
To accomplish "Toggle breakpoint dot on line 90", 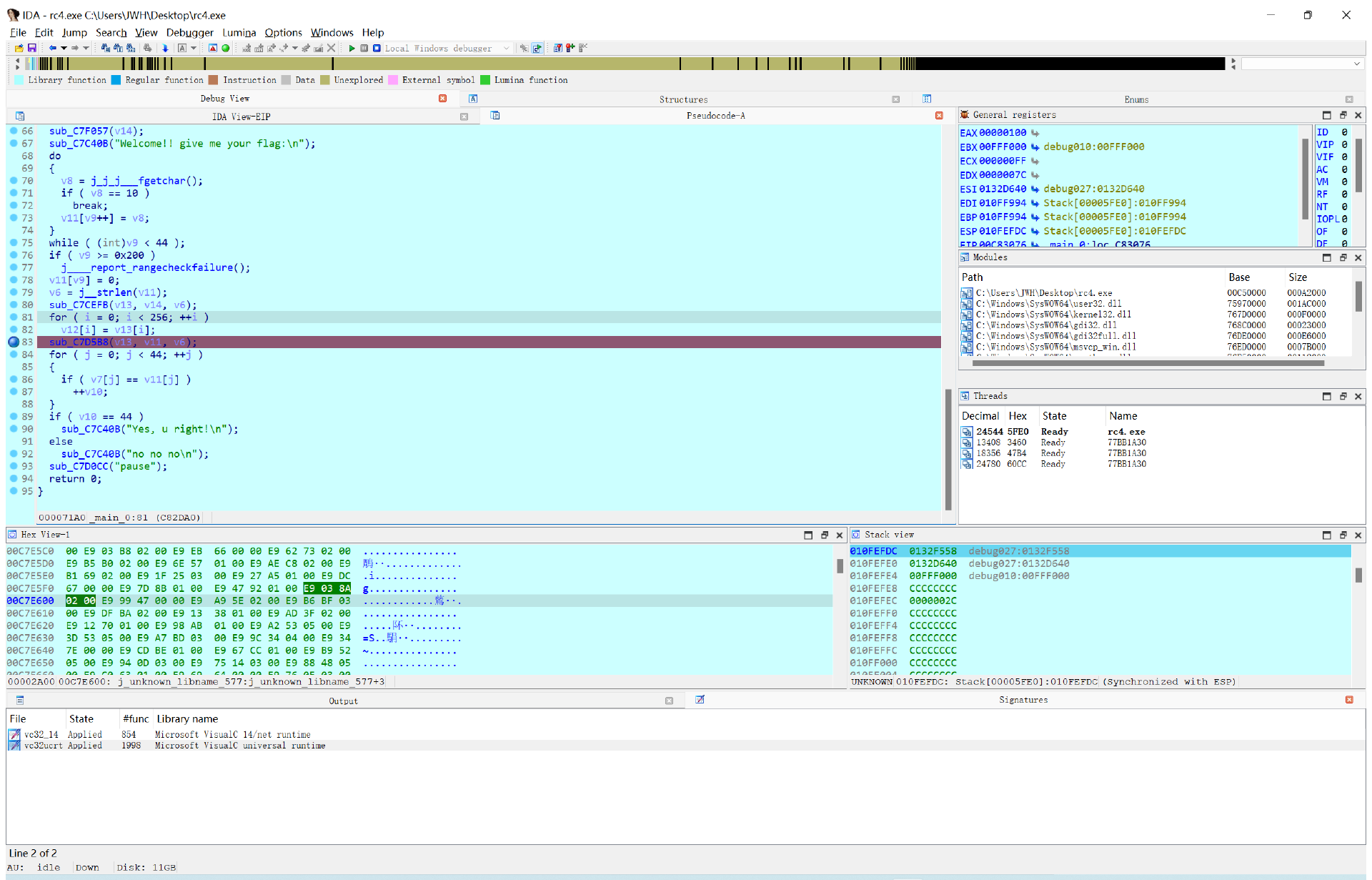I will coord(14,429).
